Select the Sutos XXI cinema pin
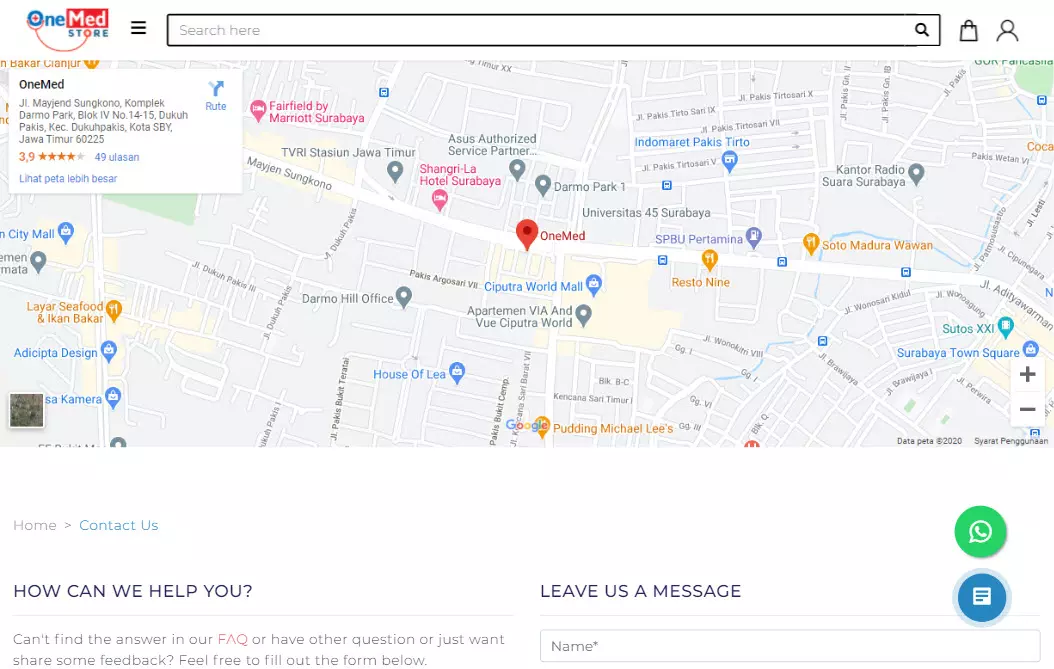This screenshot has width=1054, height=669. click(1006, 327)
